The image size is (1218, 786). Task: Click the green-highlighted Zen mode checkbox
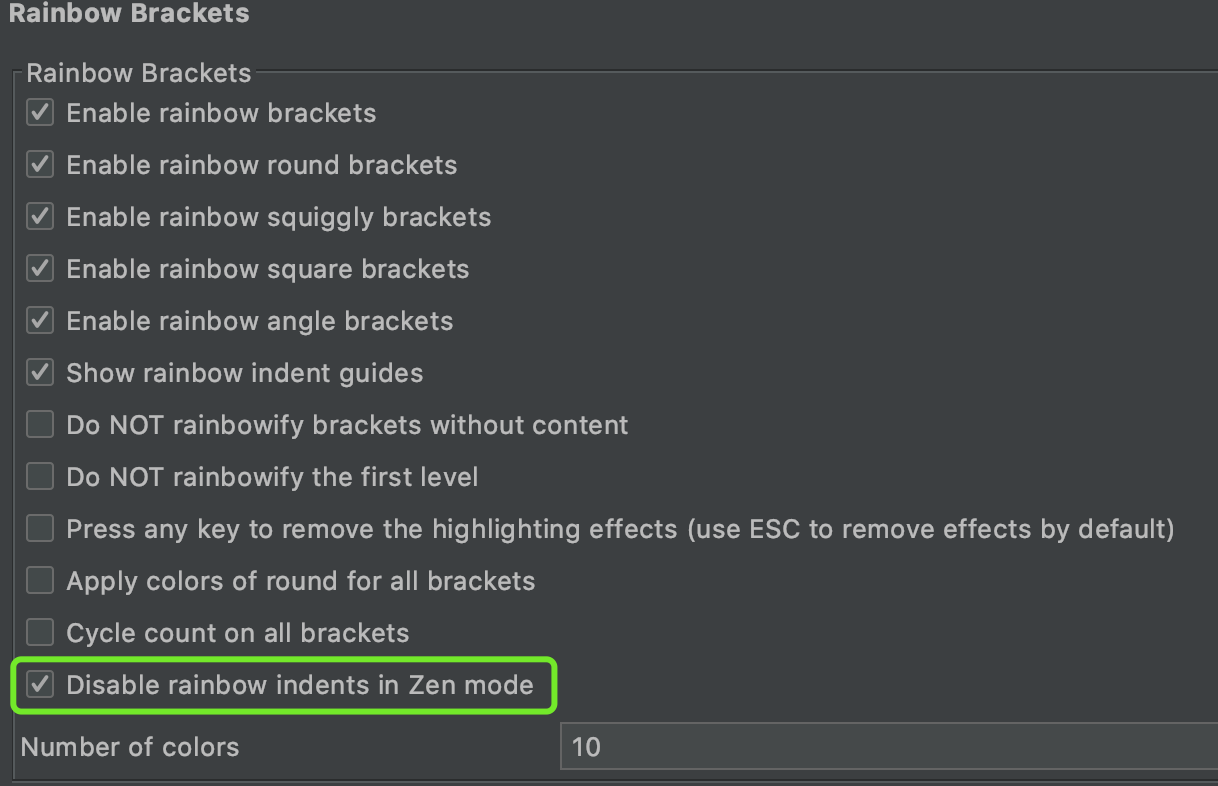[39, 684]
